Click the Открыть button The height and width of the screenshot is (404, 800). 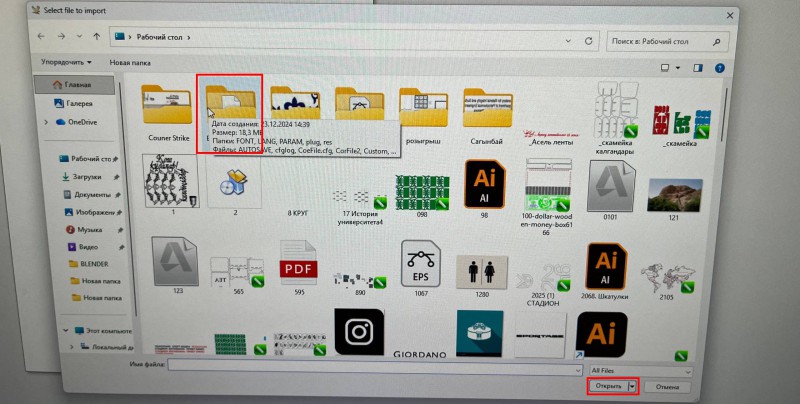click(x=608, y=386)
